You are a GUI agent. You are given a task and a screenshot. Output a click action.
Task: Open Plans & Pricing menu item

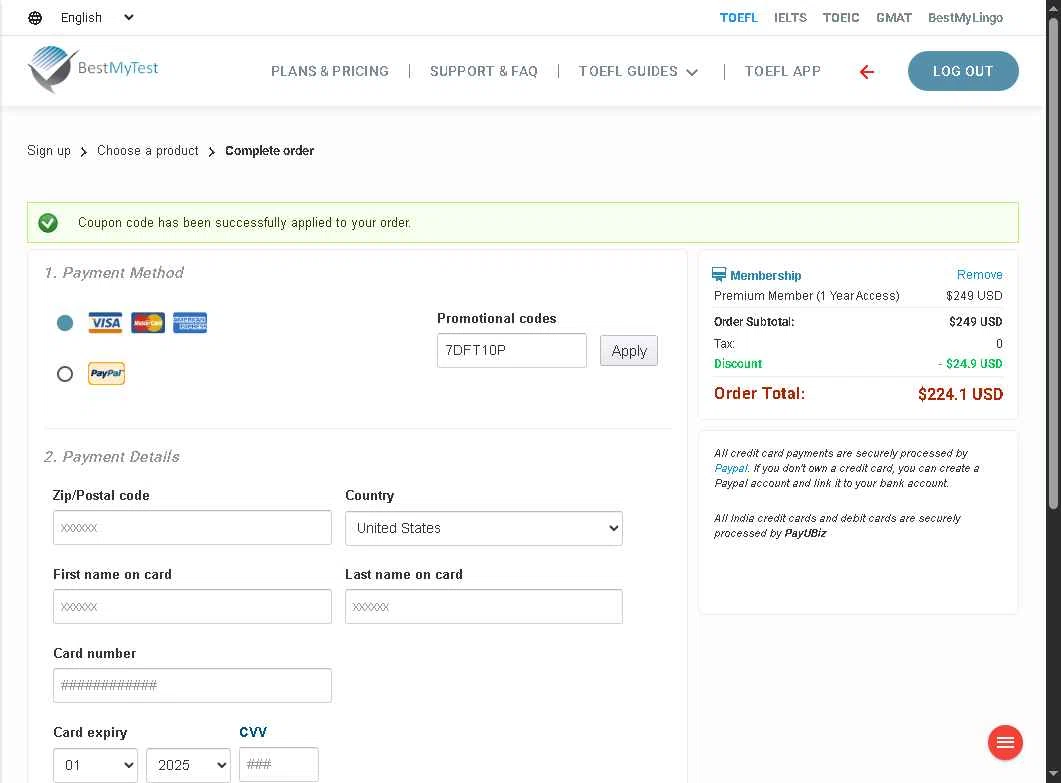[330, 71]
